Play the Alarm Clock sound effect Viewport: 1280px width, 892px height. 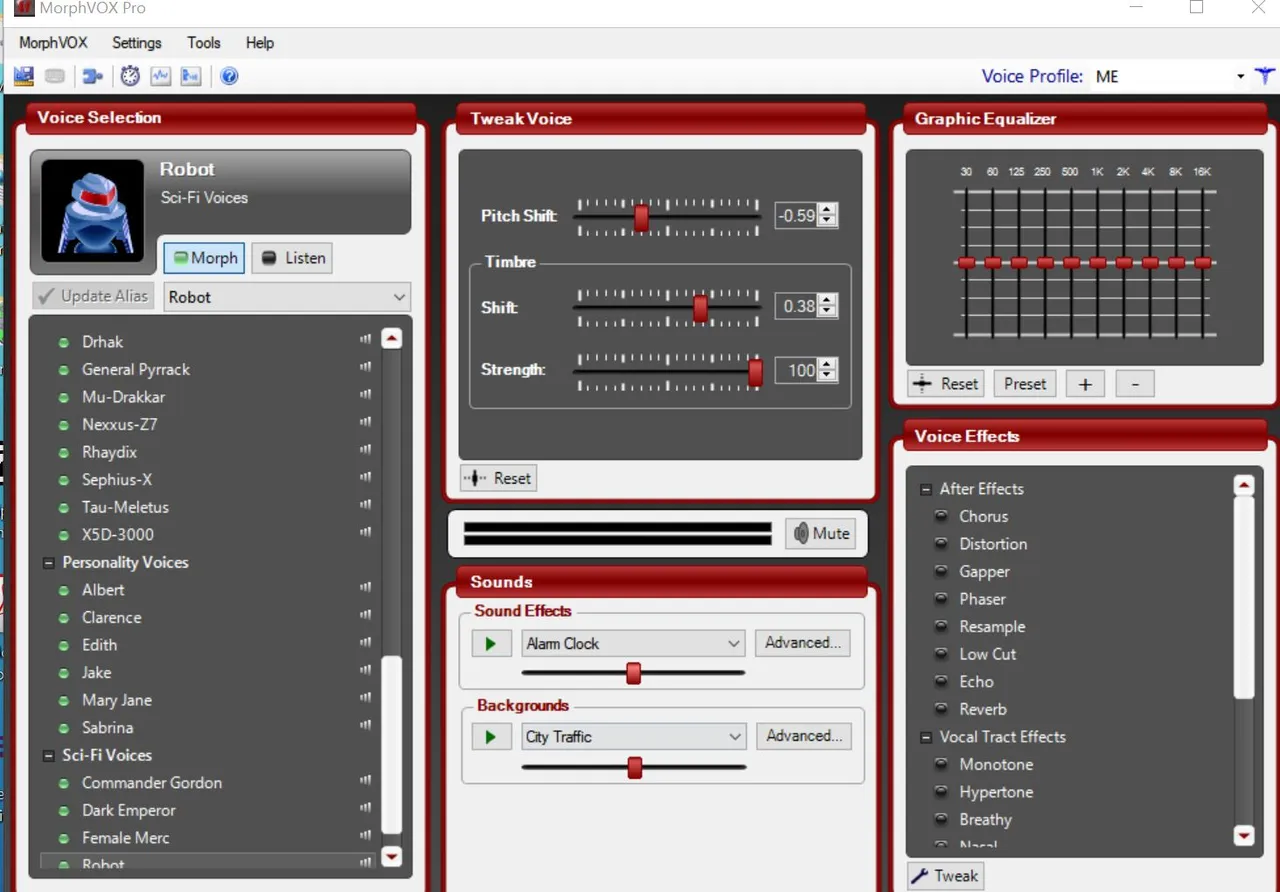(x=491, y=643)
